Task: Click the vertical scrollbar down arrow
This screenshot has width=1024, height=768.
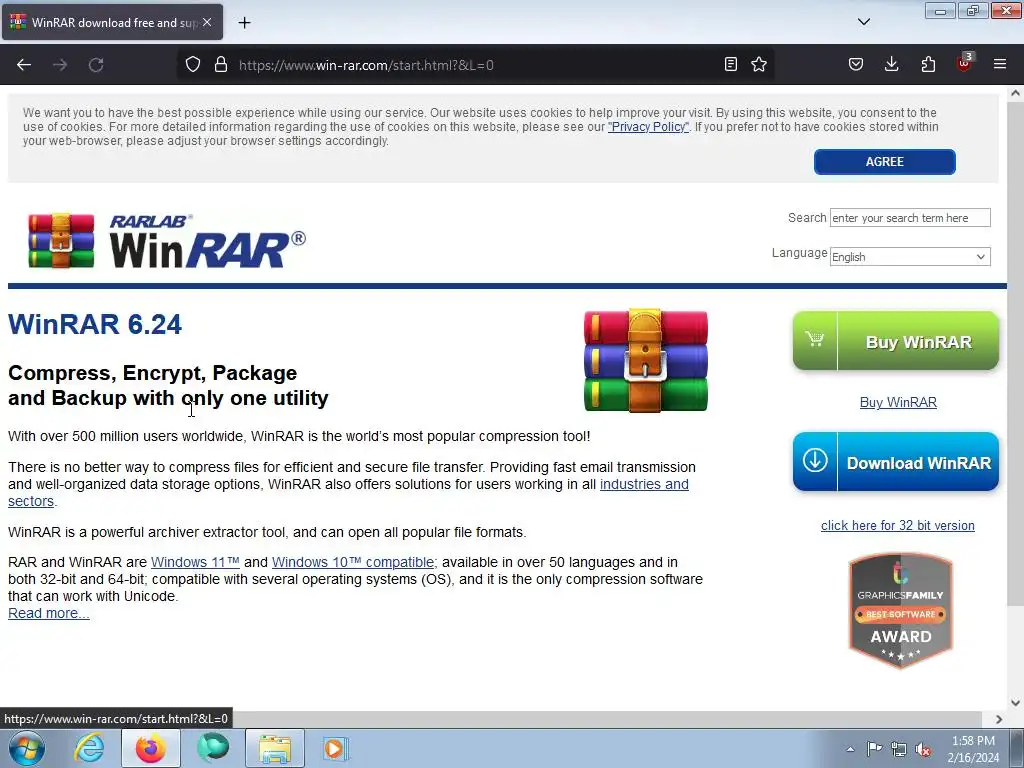Action: tap(1016, 703)
